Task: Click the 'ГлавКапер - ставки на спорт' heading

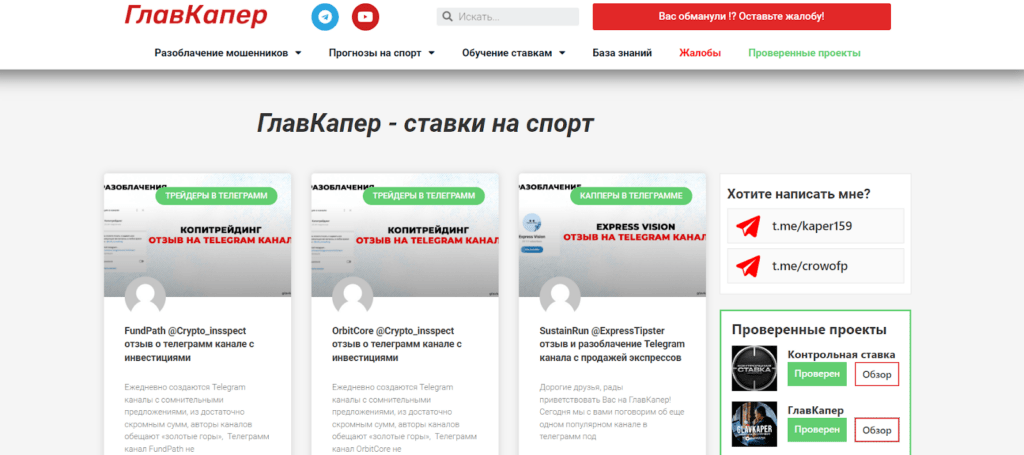Action: click(426, 123)
